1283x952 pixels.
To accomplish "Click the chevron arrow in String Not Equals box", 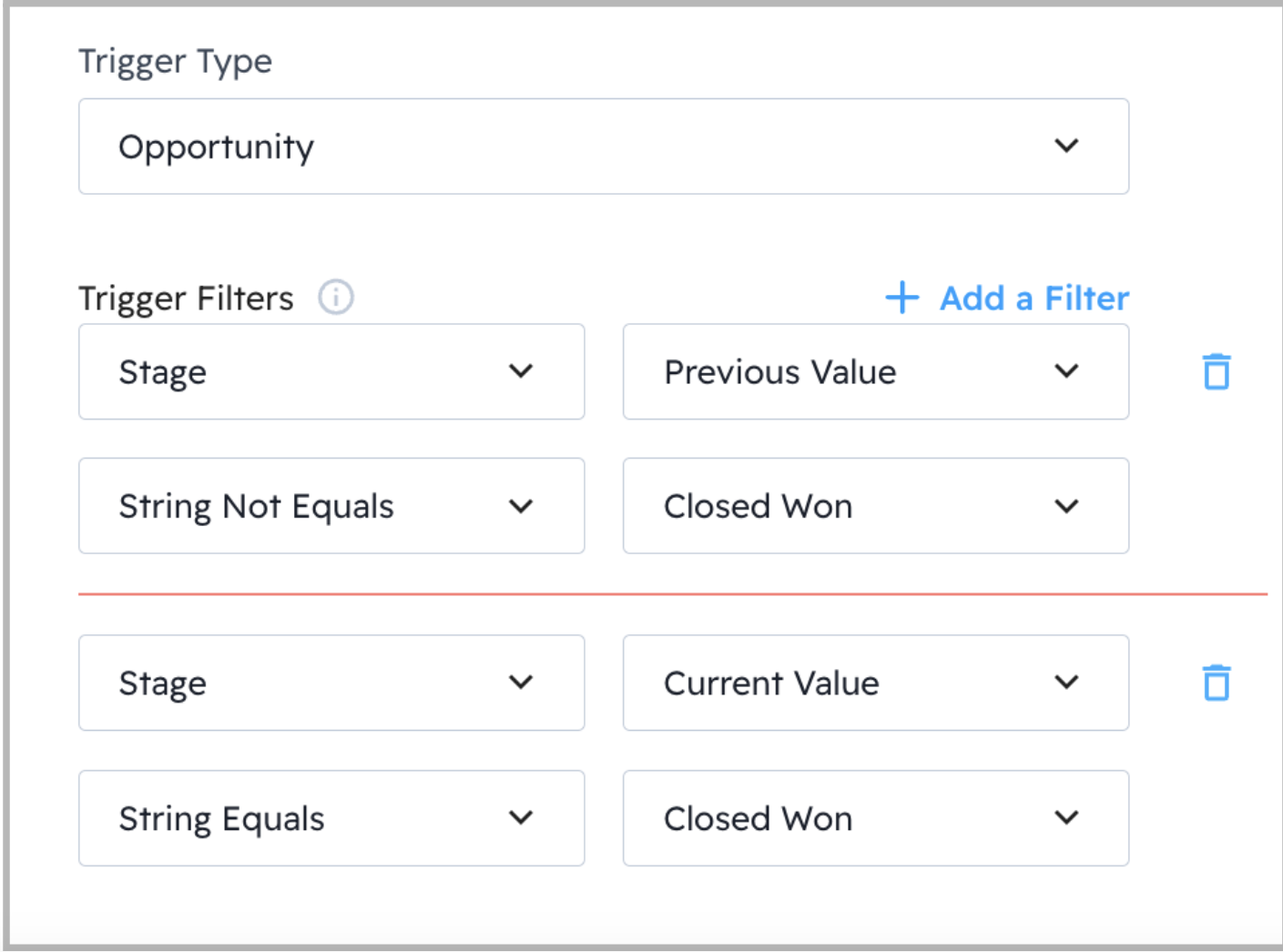I will pos(521,506).
